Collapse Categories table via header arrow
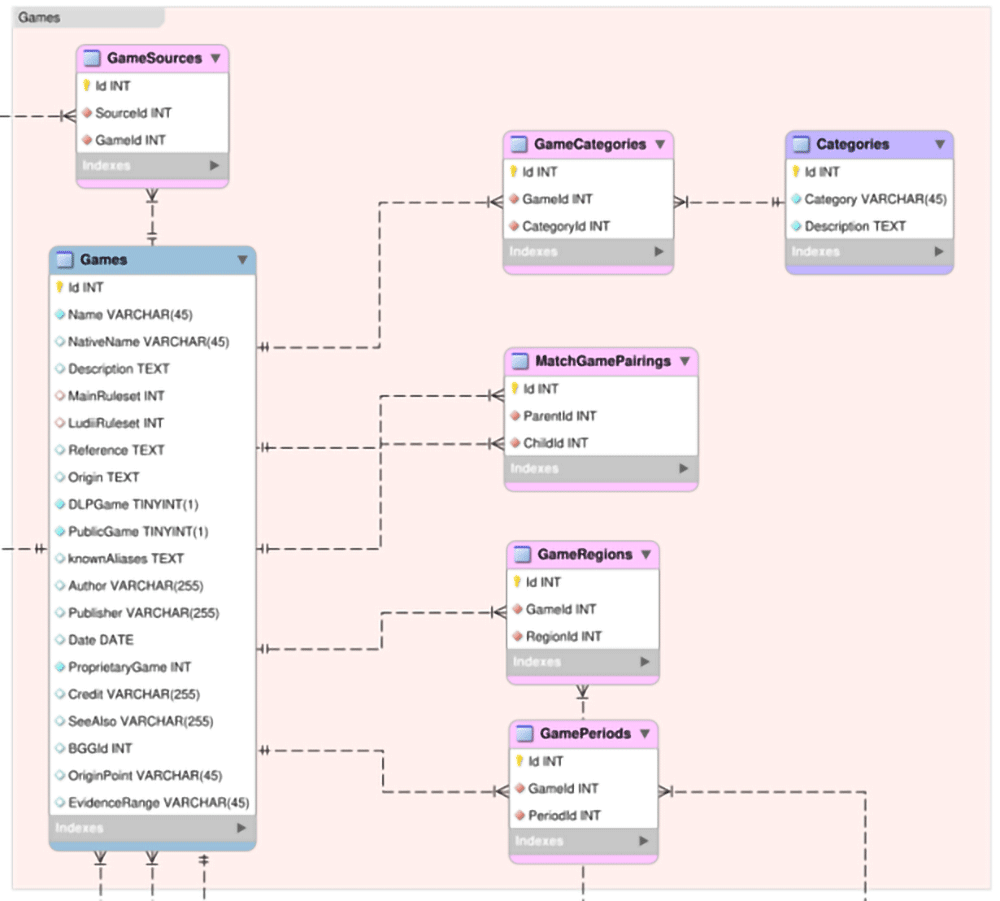 940,145
